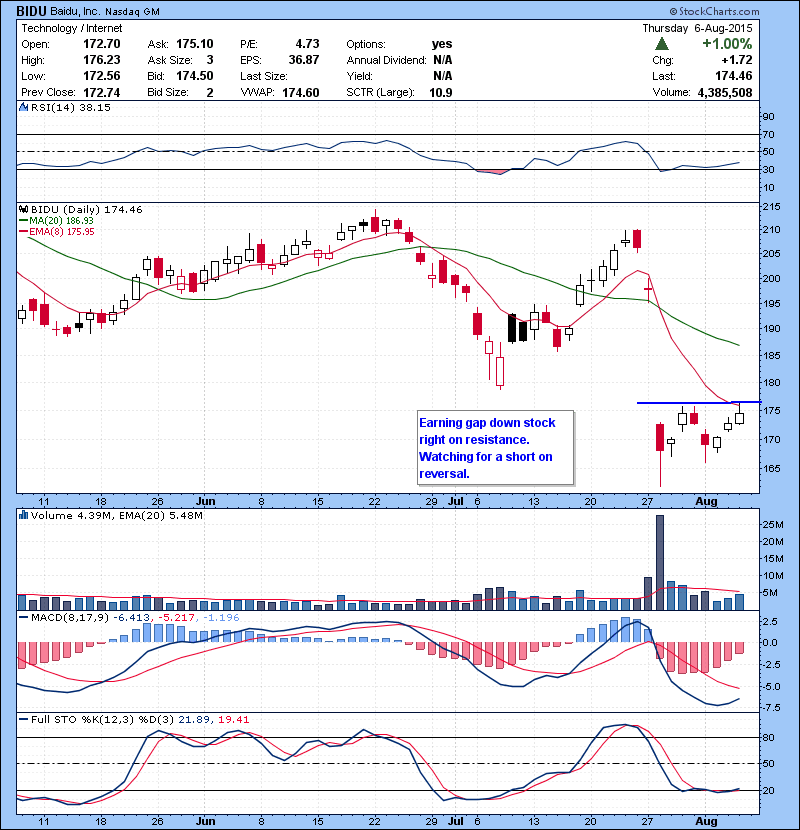This screenshot has width=800, height=830.
Task: Click the EPS value 36.87
Action: pos(304,60)
